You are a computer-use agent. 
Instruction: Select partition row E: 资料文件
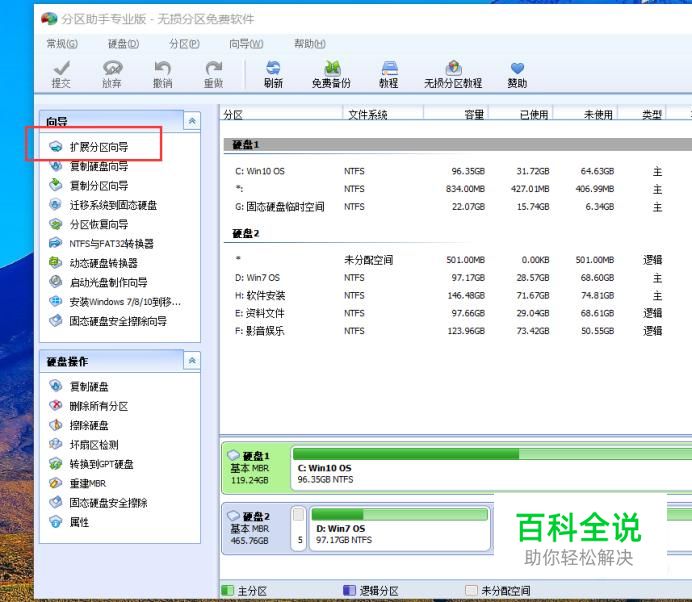point(458,313)
